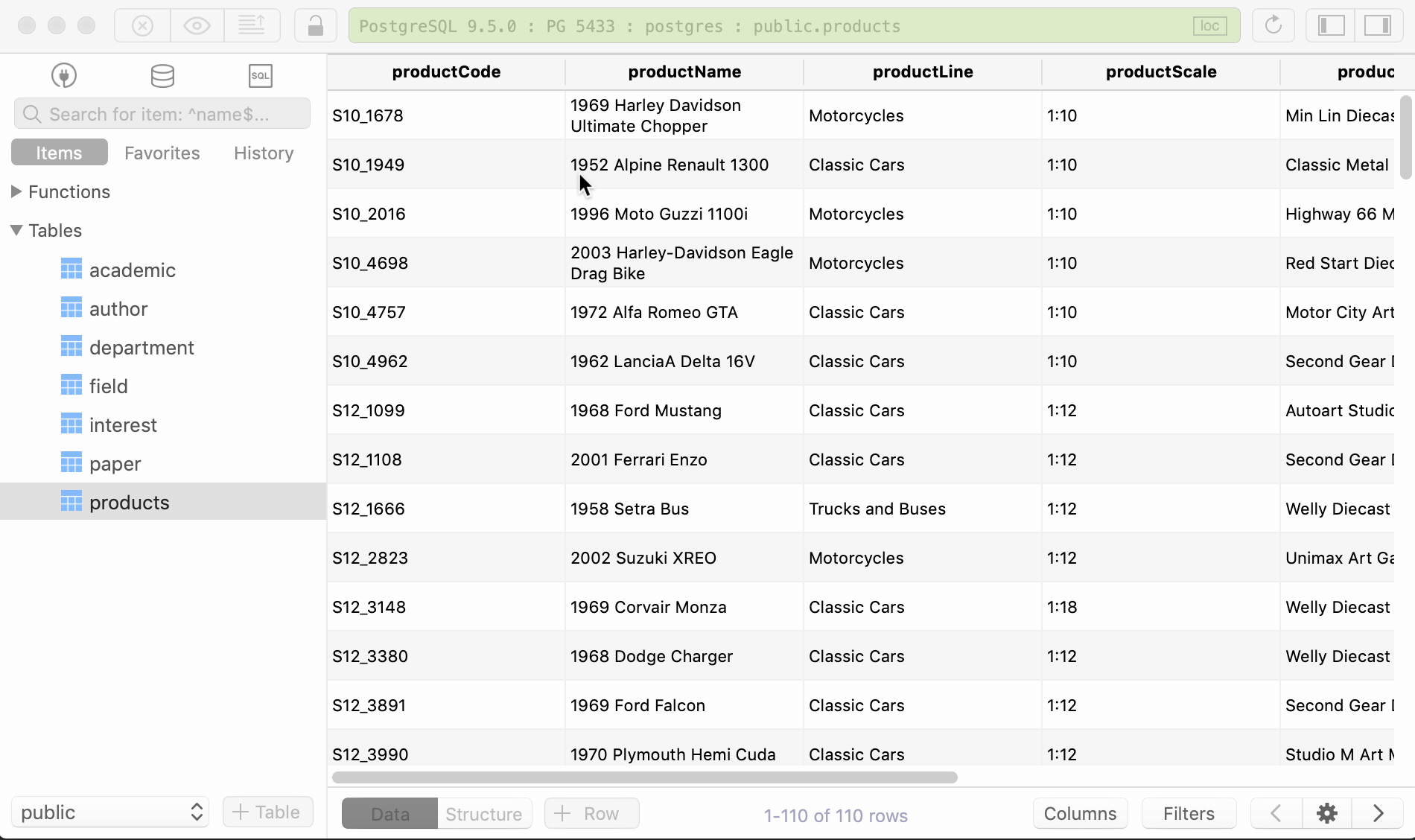Click the 1952 Alpine Renault 1300 cell
Image resolution: width=1415 pixels, height=840 pixels.
click(684, 165)
